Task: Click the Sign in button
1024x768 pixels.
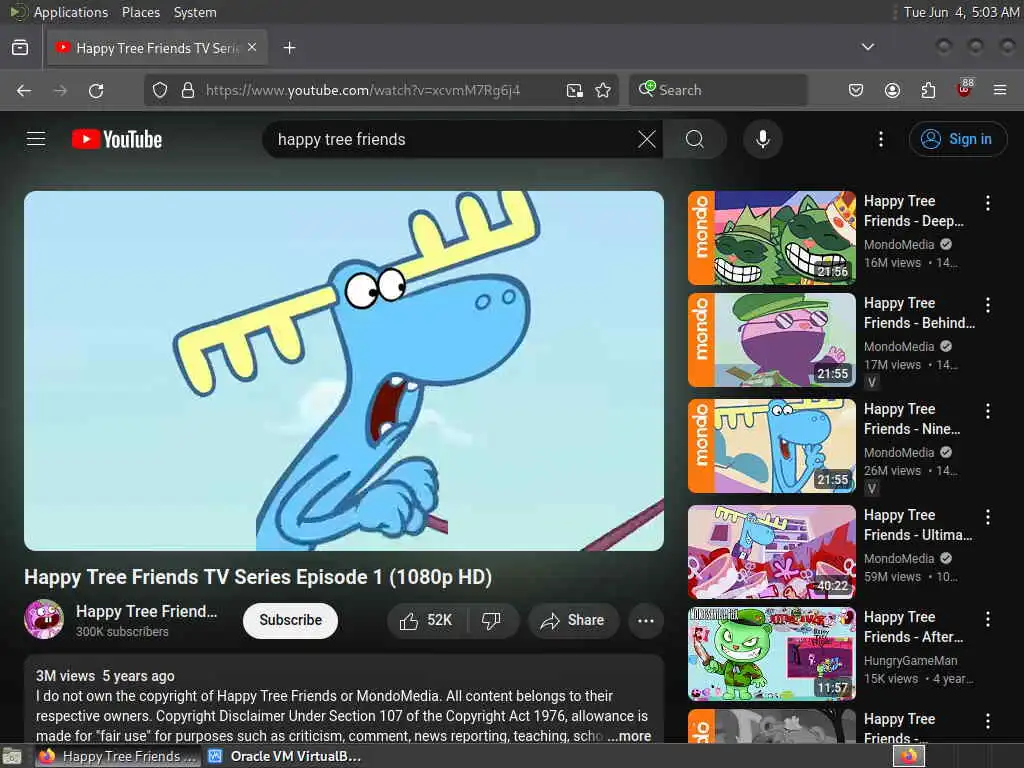Action: (x=957, y=139)
